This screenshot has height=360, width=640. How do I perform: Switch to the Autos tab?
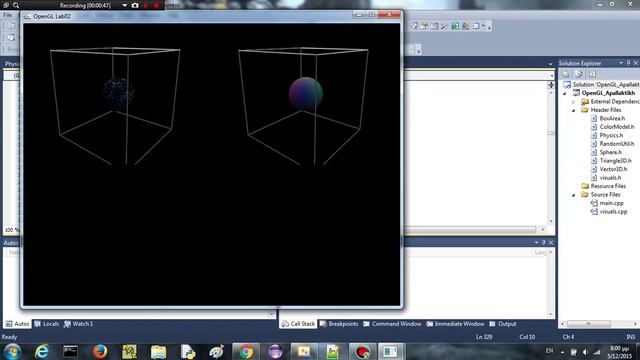18,324
